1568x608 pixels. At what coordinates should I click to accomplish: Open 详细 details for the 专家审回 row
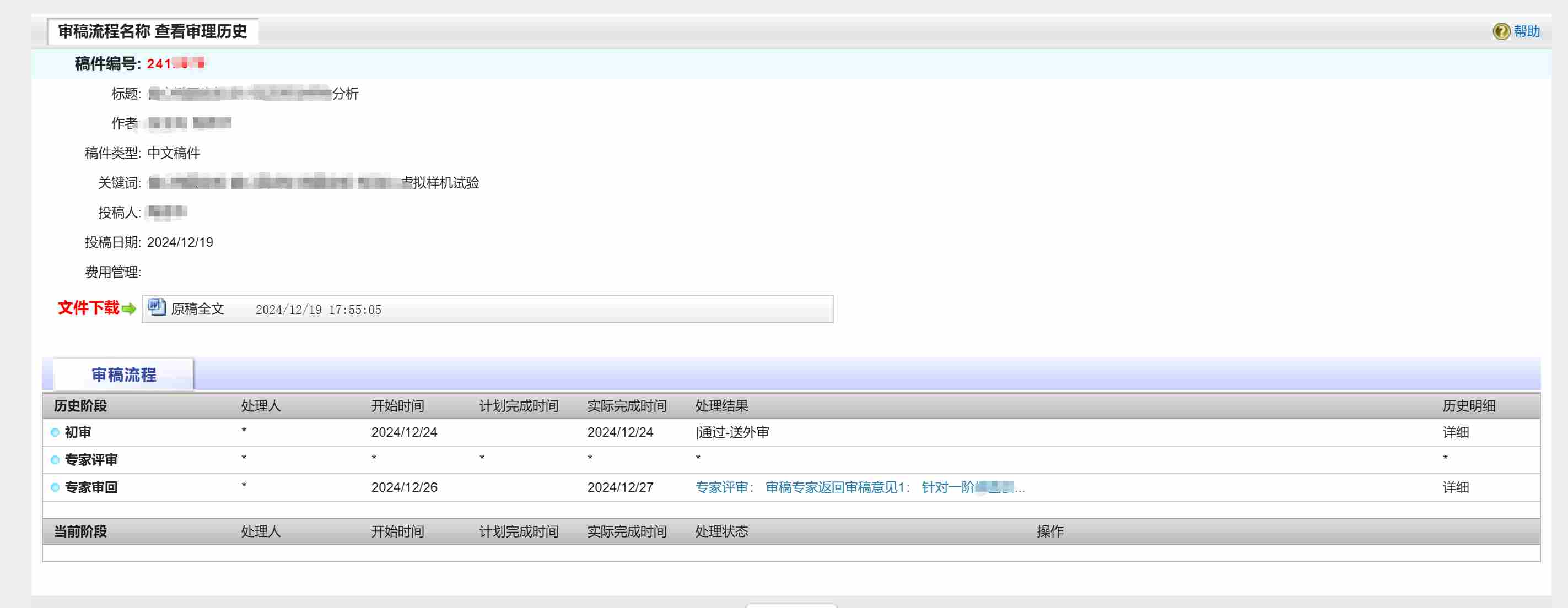tap(1455, 487)
